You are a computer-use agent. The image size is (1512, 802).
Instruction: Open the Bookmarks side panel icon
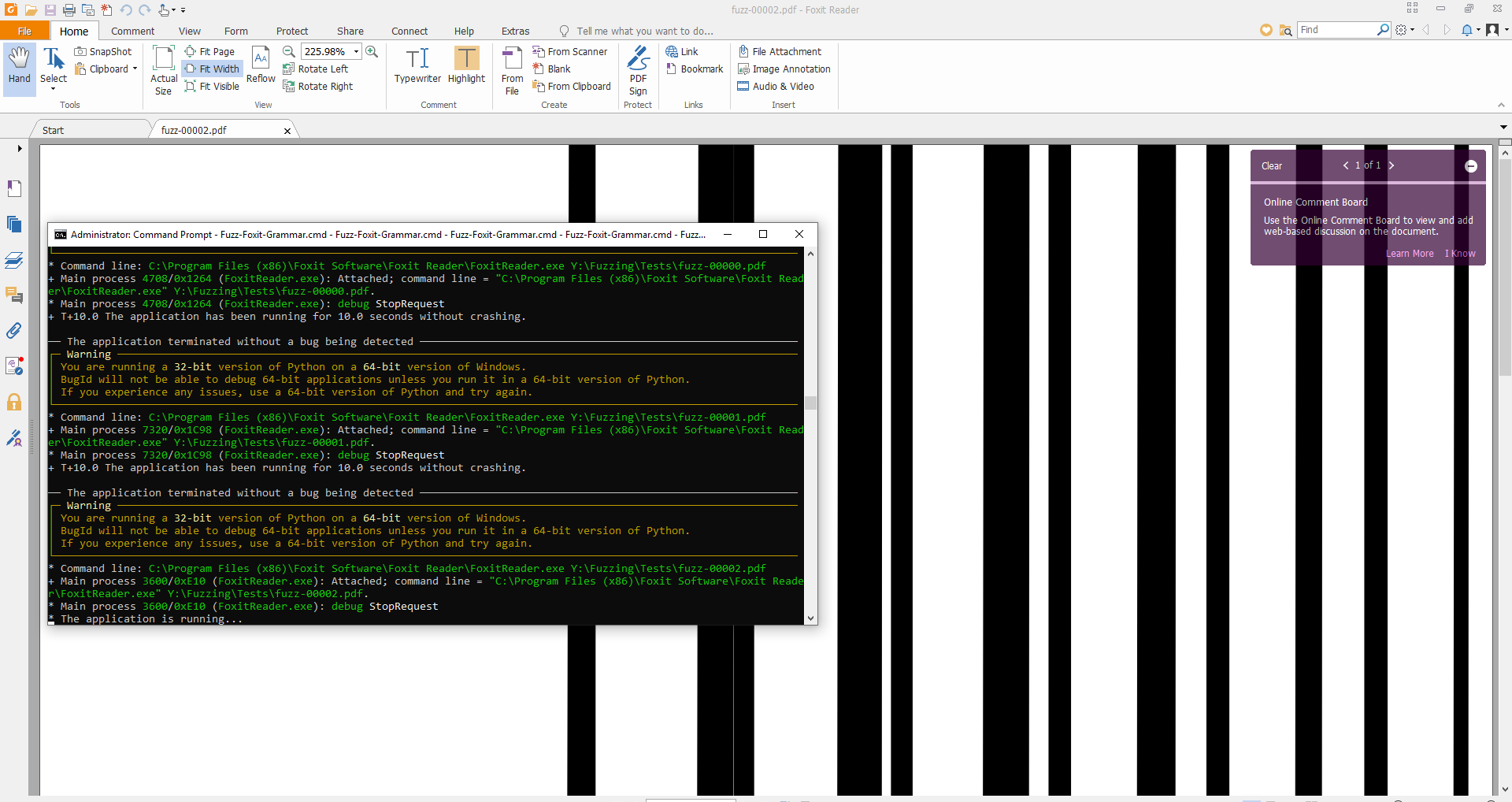(14, 188)
